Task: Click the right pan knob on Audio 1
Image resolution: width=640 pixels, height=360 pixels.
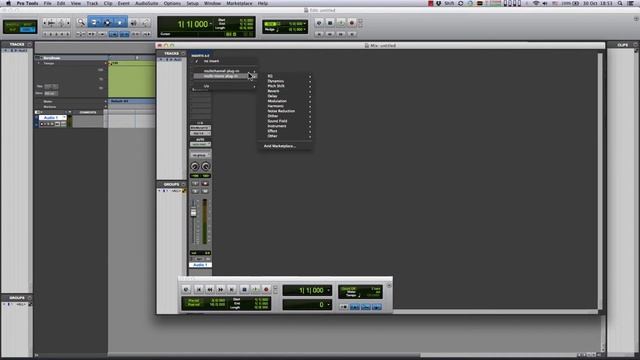Action: click(x=206, y=166)
